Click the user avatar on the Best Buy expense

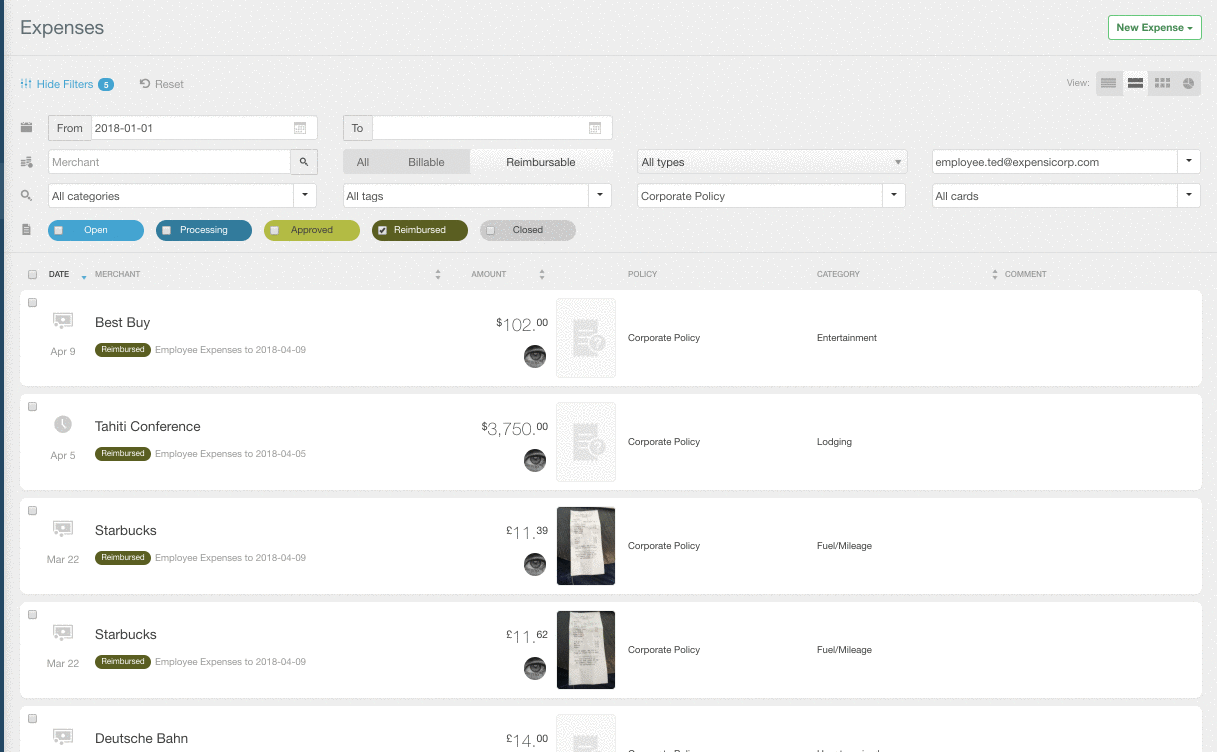coord(535,356)
